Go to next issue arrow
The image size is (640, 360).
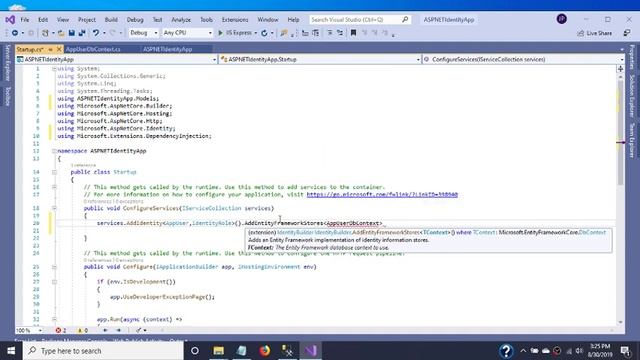[x=119, y=330]
